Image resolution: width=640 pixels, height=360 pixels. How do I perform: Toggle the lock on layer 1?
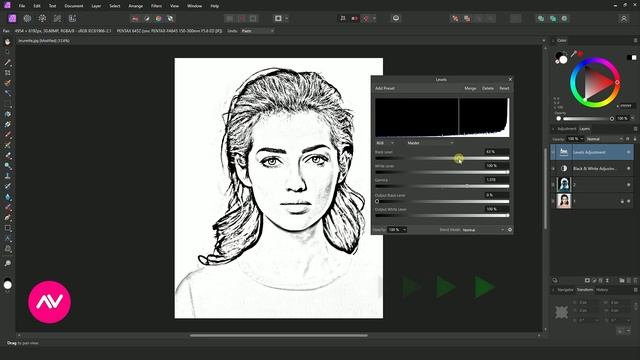[622, 201]
